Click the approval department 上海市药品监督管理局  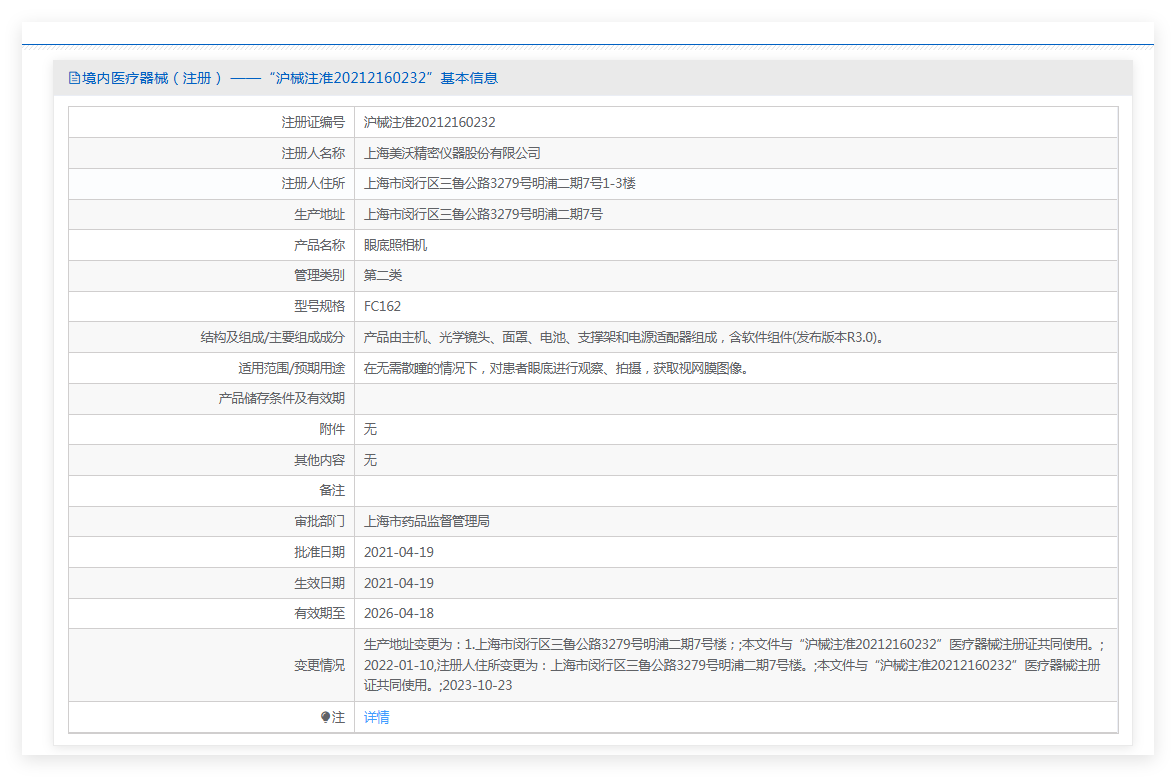[426, 521]
